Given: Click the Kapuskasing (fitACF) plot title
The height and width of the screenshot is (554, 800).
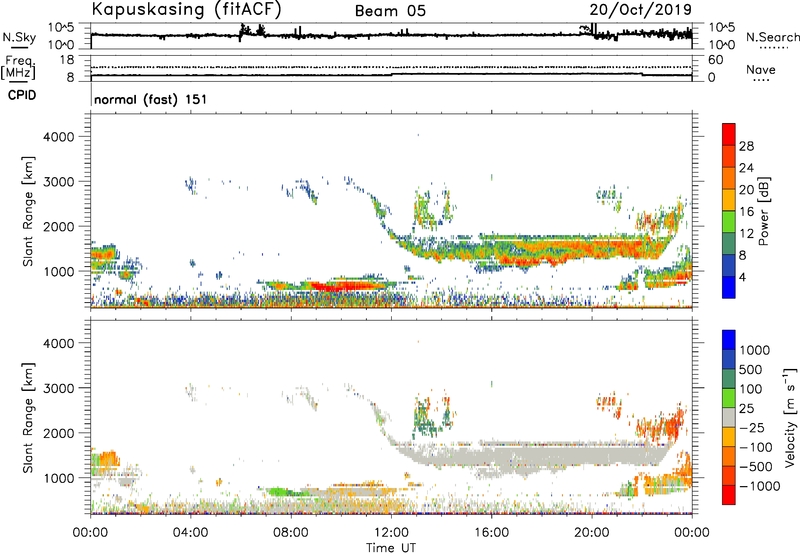Looking at the screenshot, I should pyautogui.click(x=186, y=9).
